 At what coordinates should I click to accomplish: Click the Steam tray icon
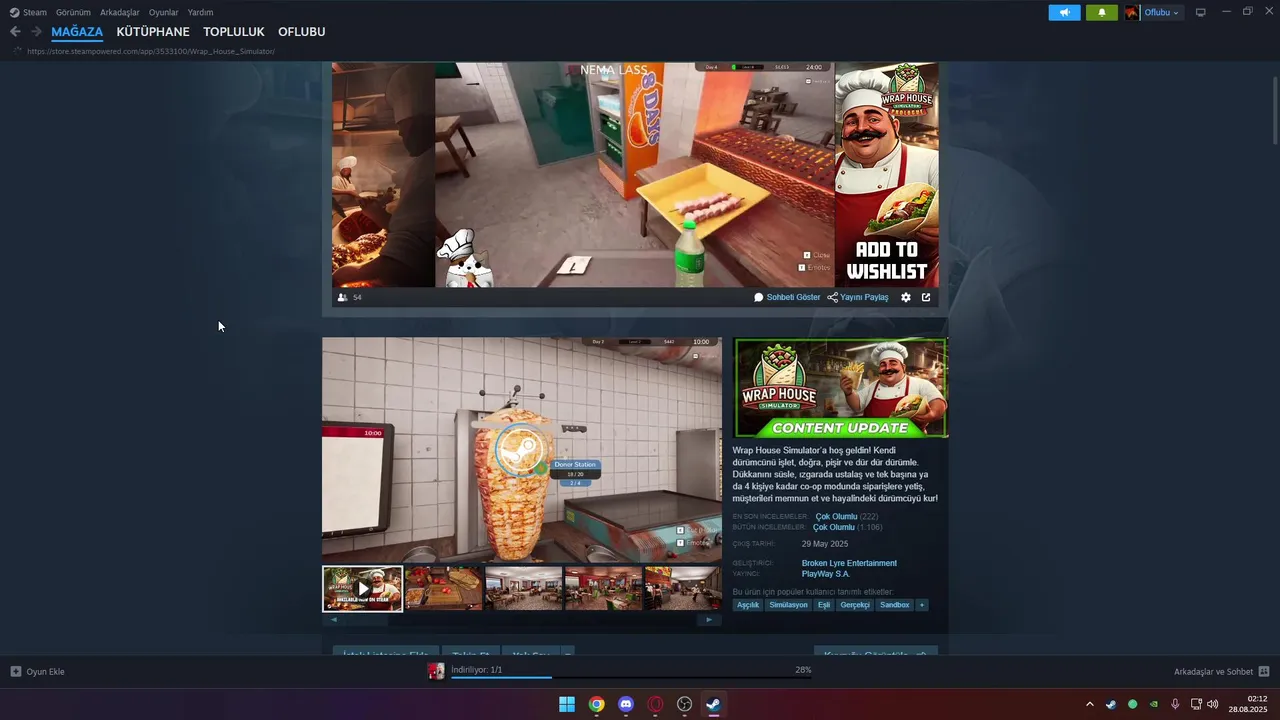(x=1111, y=704)
